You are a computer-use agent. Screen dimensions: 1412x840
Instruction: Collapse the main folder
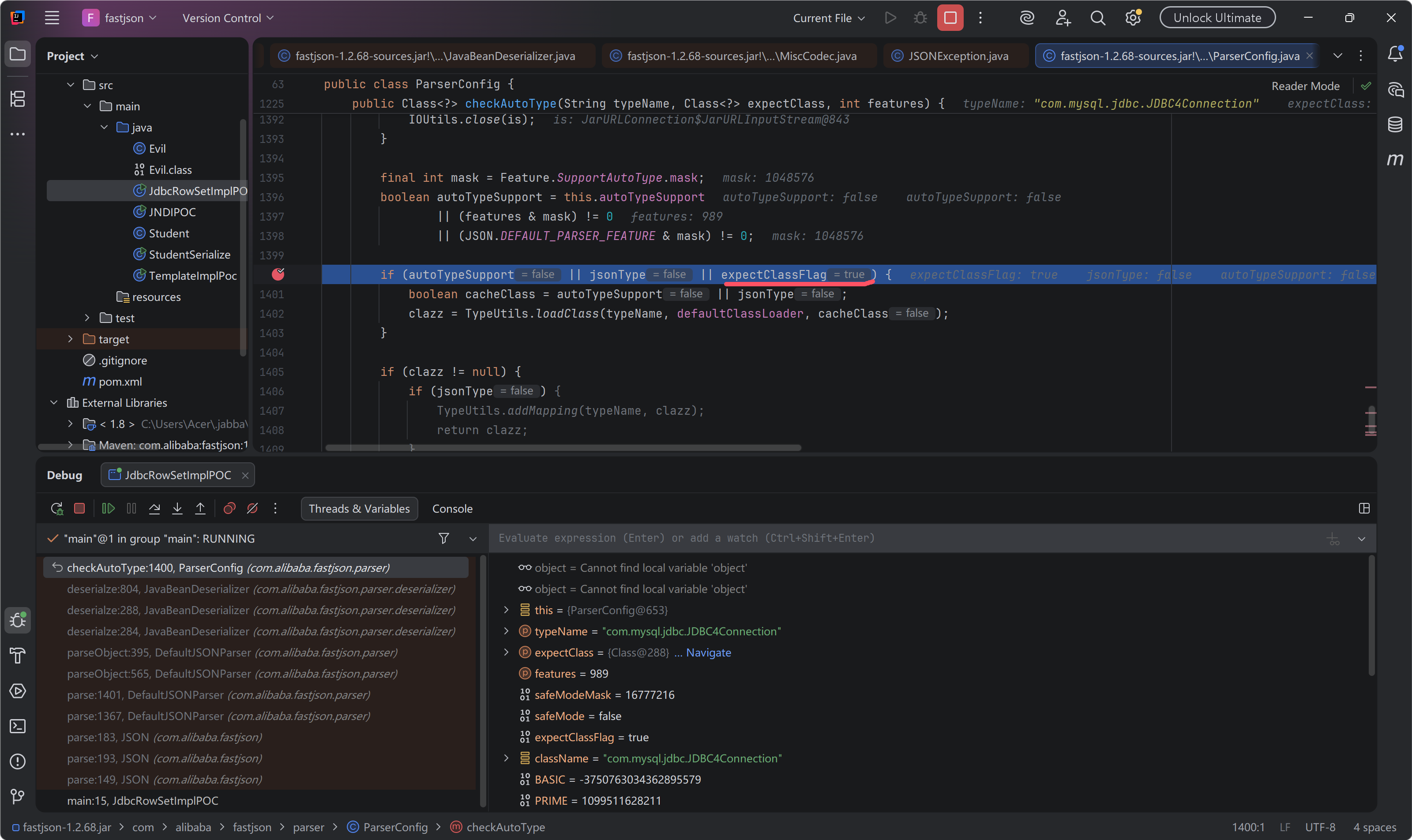(x=88, y=106)
